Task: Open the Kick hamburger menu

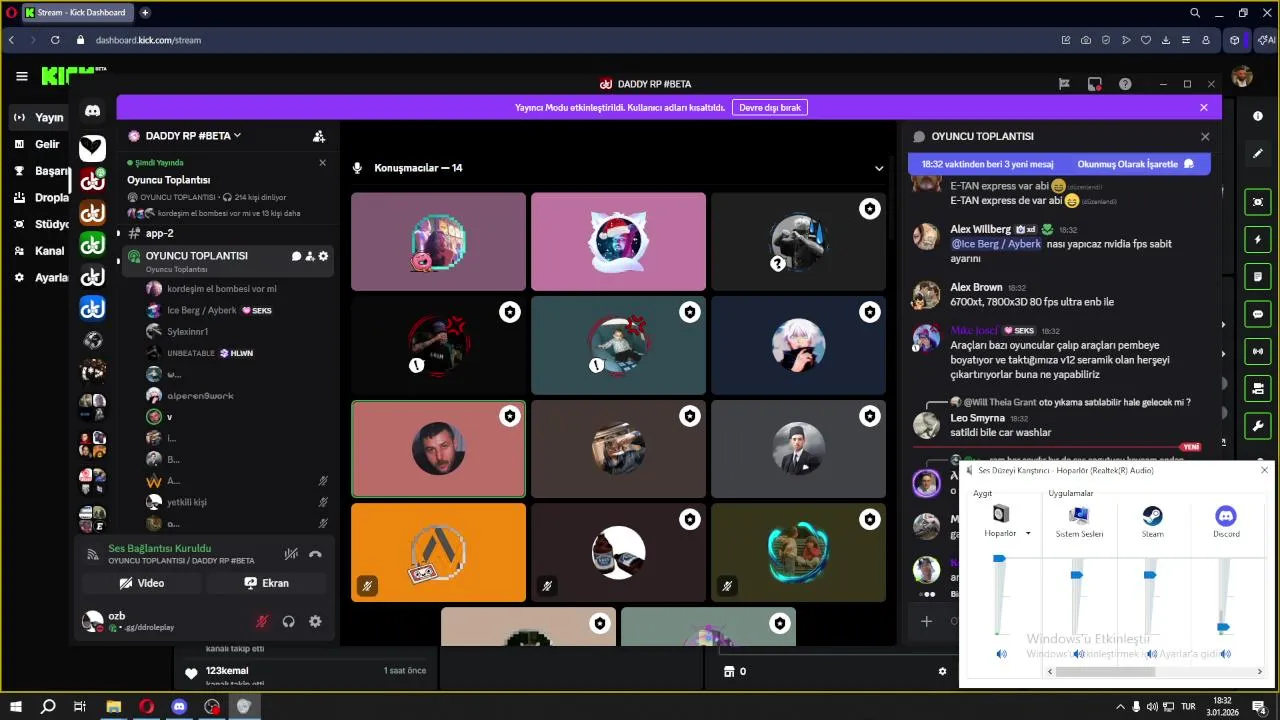Action: tap(22, 76)
